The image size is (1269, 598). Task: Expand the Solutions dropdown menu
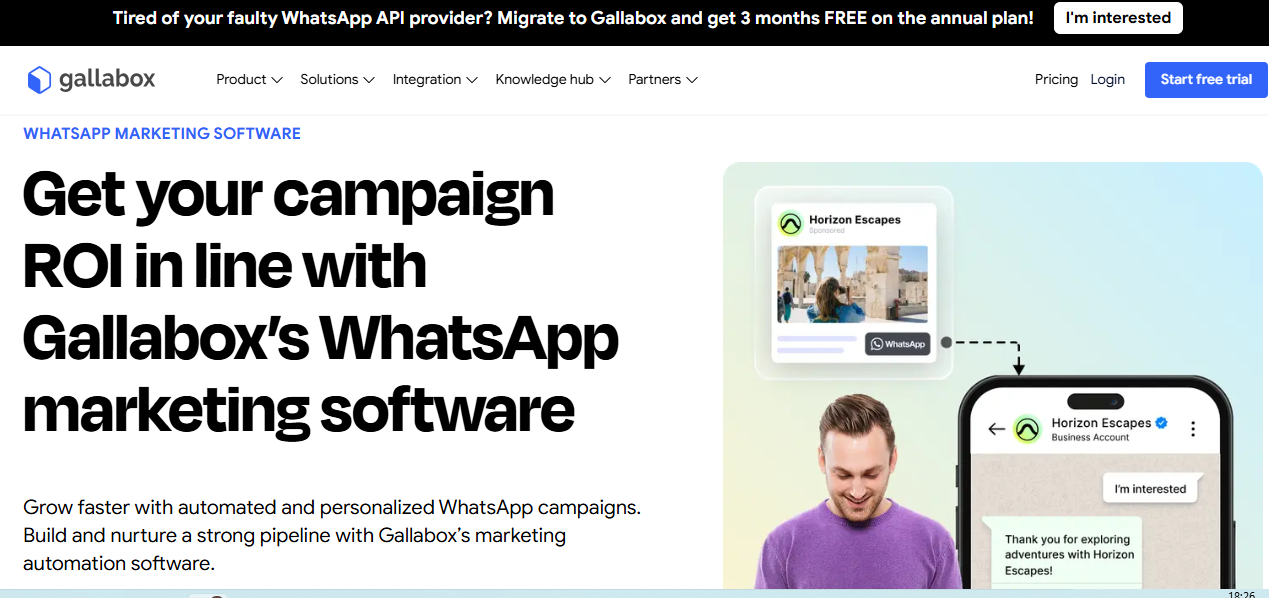pyautogui.click(x=338, y=79)
